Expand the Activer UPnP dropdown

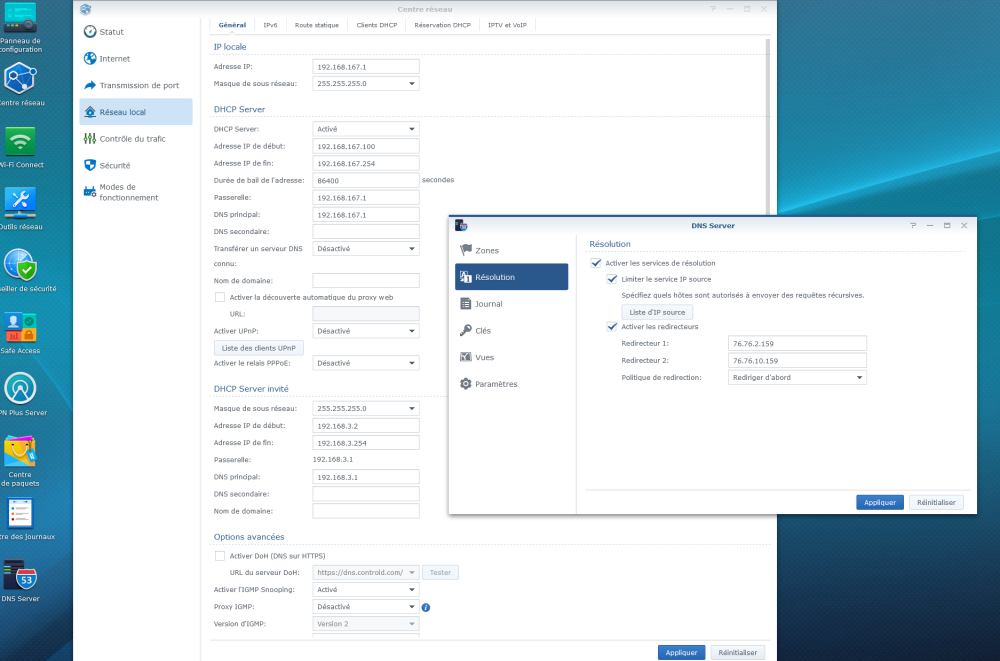[x=365, y=330]
